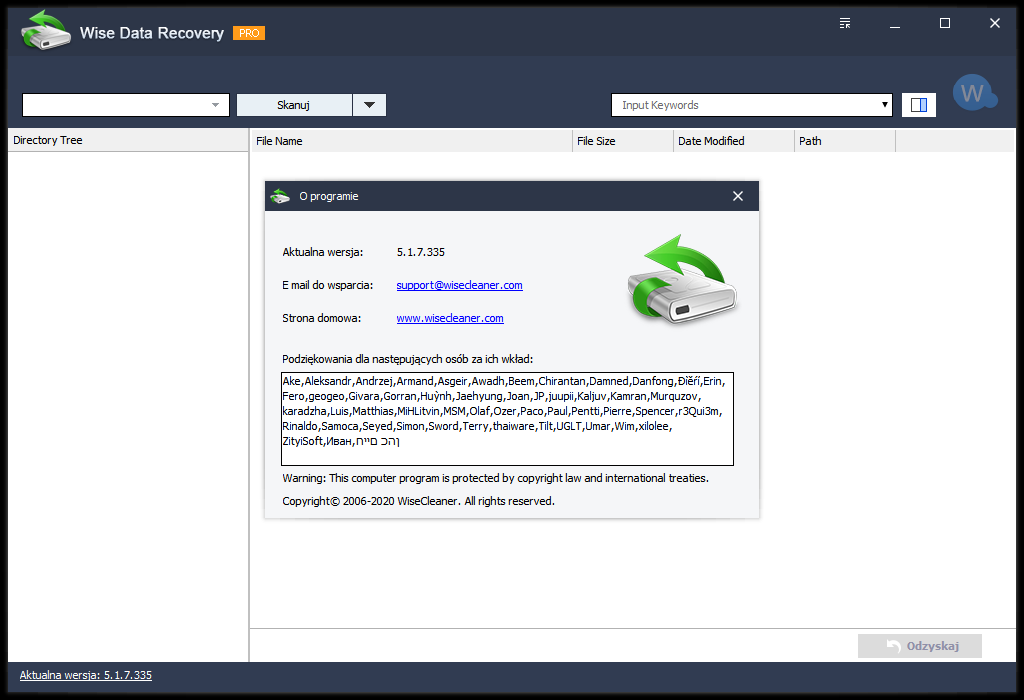Click the copyright law warning text
Viewport: 1024px width, 700px height.
pyautogui.click(x=495, y=479)
